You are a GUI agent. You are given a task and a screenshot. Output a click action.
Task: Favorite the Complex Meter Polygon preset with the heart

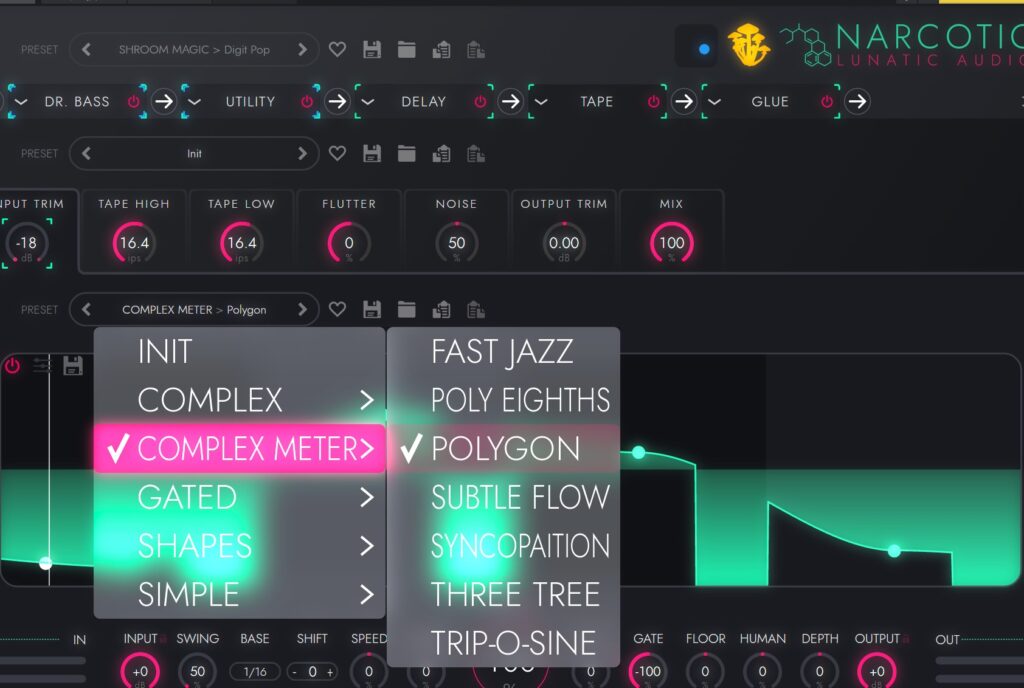point(337,309)
